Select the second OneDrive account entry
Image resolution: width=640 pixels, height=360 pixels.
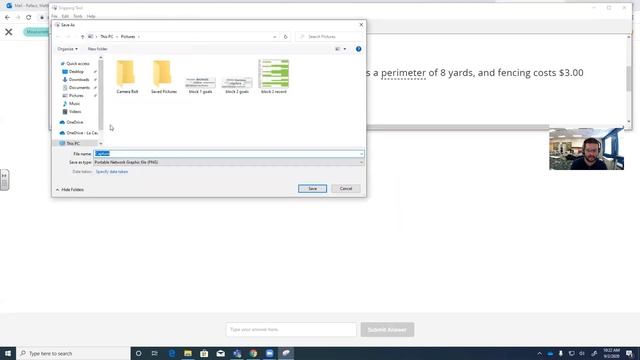pyautogui.click(x=79, y=133)
